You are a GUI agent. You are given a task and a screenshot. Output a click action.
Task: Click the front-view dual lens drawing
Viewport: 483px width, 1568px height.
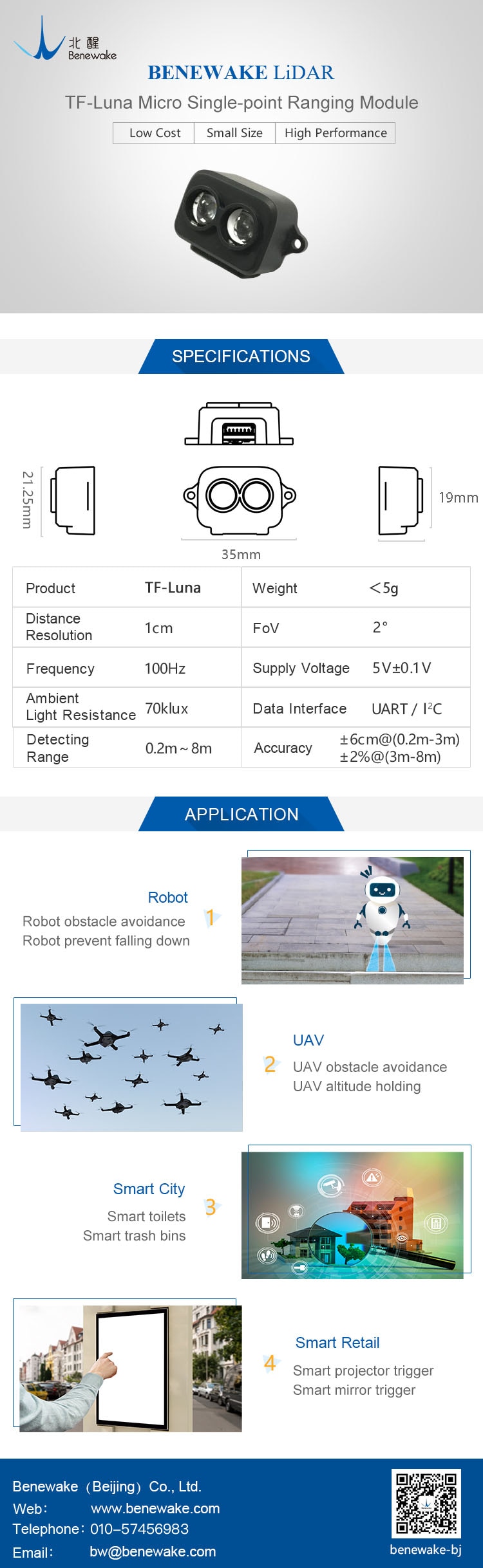(240, 500)
